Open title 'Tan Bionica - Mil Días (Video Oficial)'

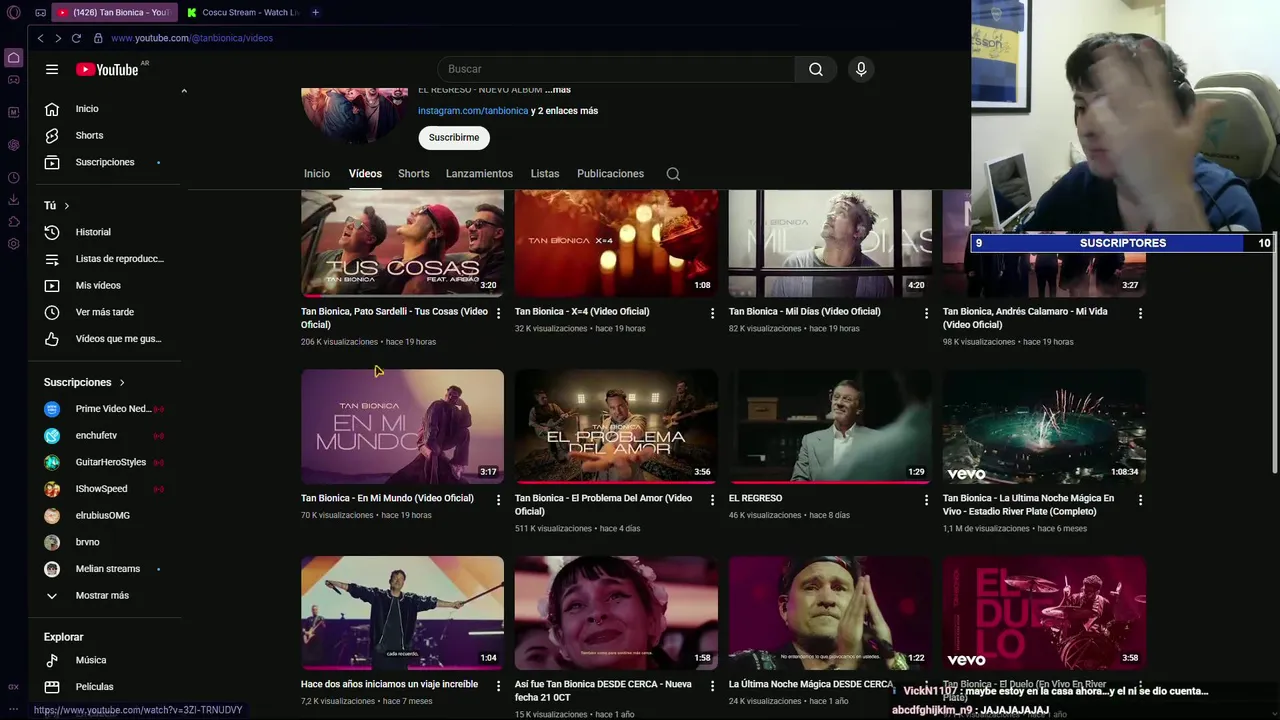pyautogui.click(x=805, y=312)
